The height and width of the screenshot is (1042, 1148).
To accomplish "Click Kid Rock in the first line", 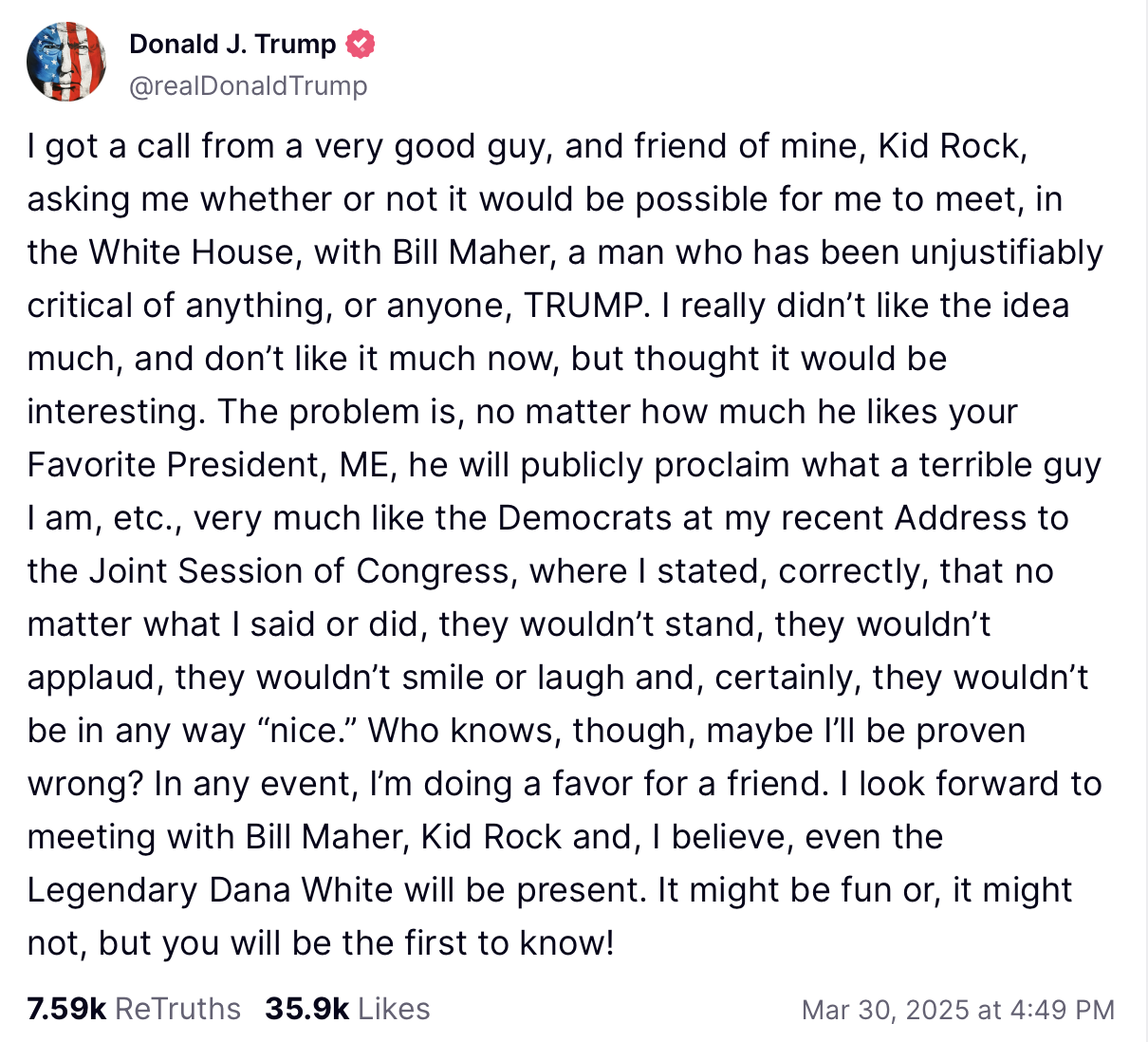I will (950, 146).
